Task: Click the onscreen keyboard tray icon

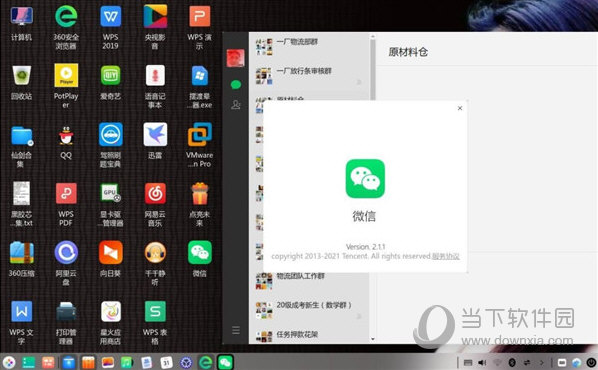Action: [x=468, y=363]
